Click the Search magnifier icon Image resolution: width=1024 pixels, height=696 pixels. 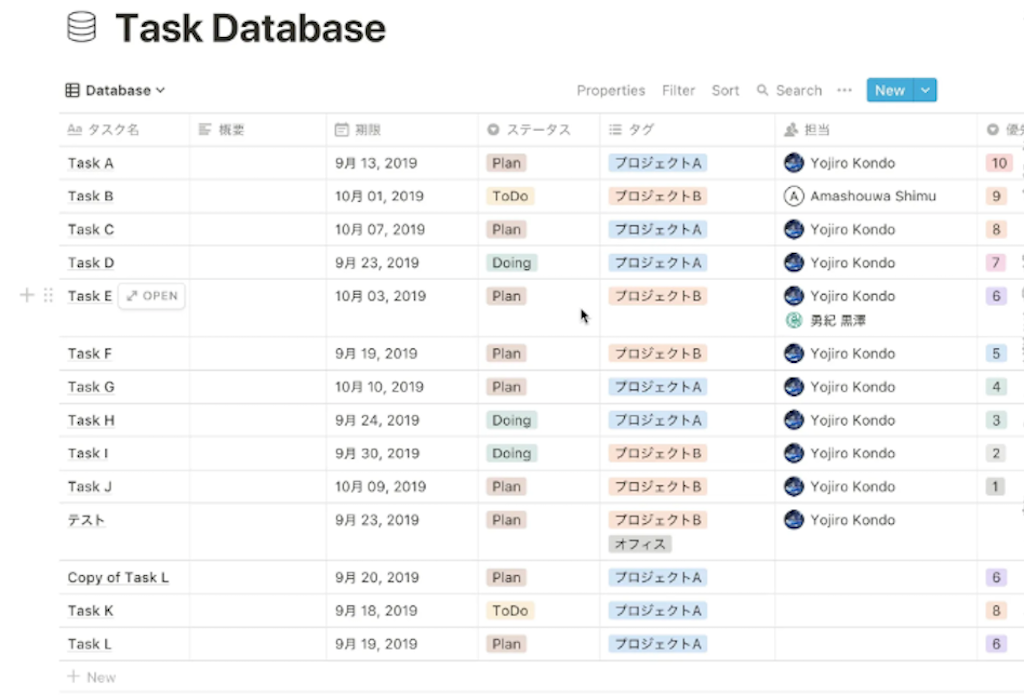(762, 90)
